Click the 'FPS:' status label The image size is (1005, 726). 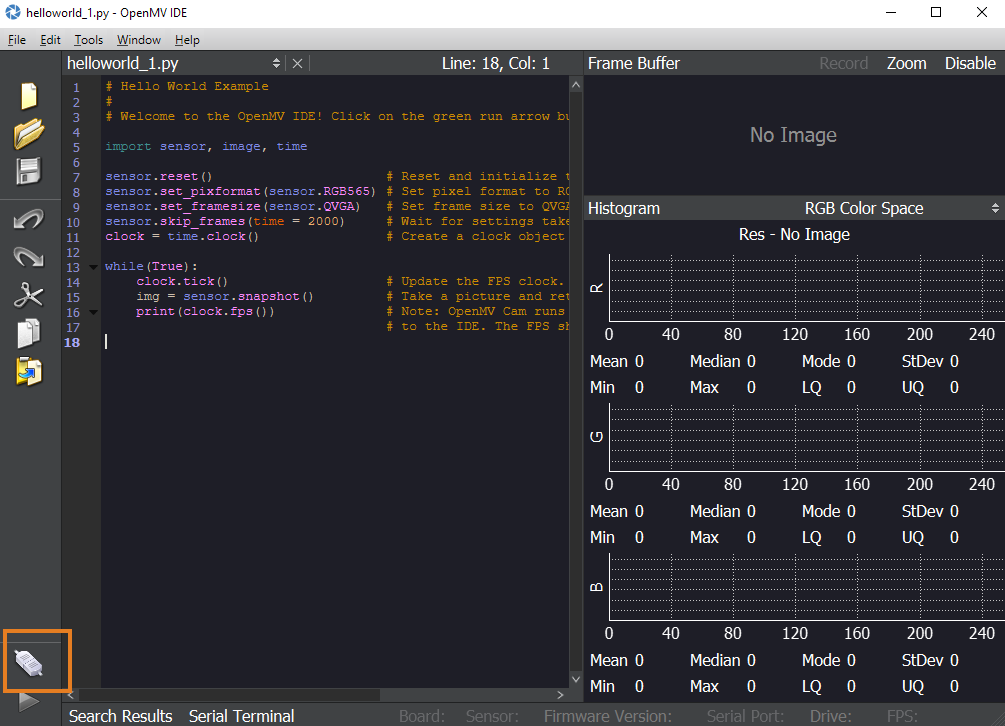click(902, 716)
